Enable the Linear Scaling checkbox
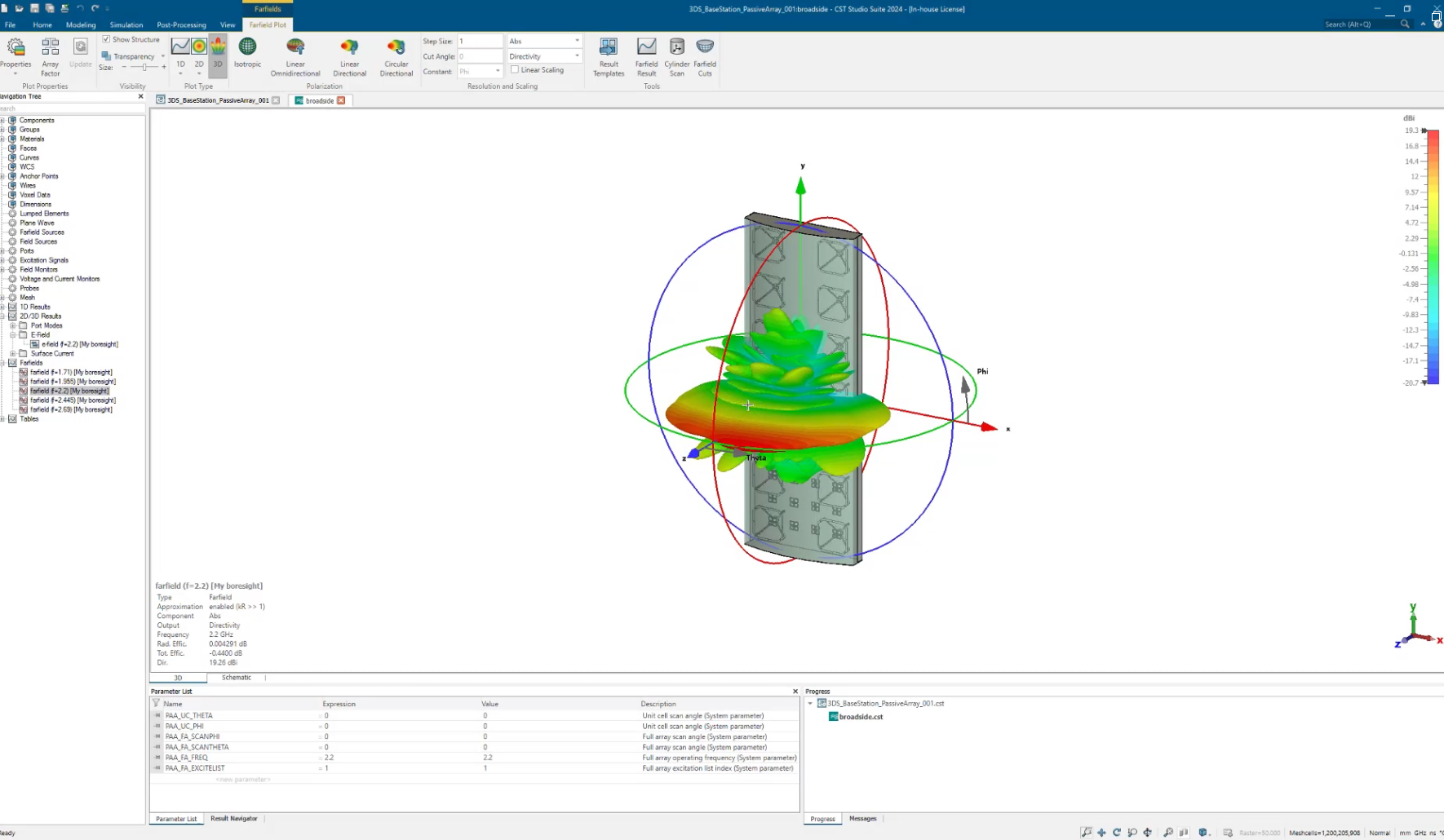This screenshot has height=840, width=1444. (515, 70)
